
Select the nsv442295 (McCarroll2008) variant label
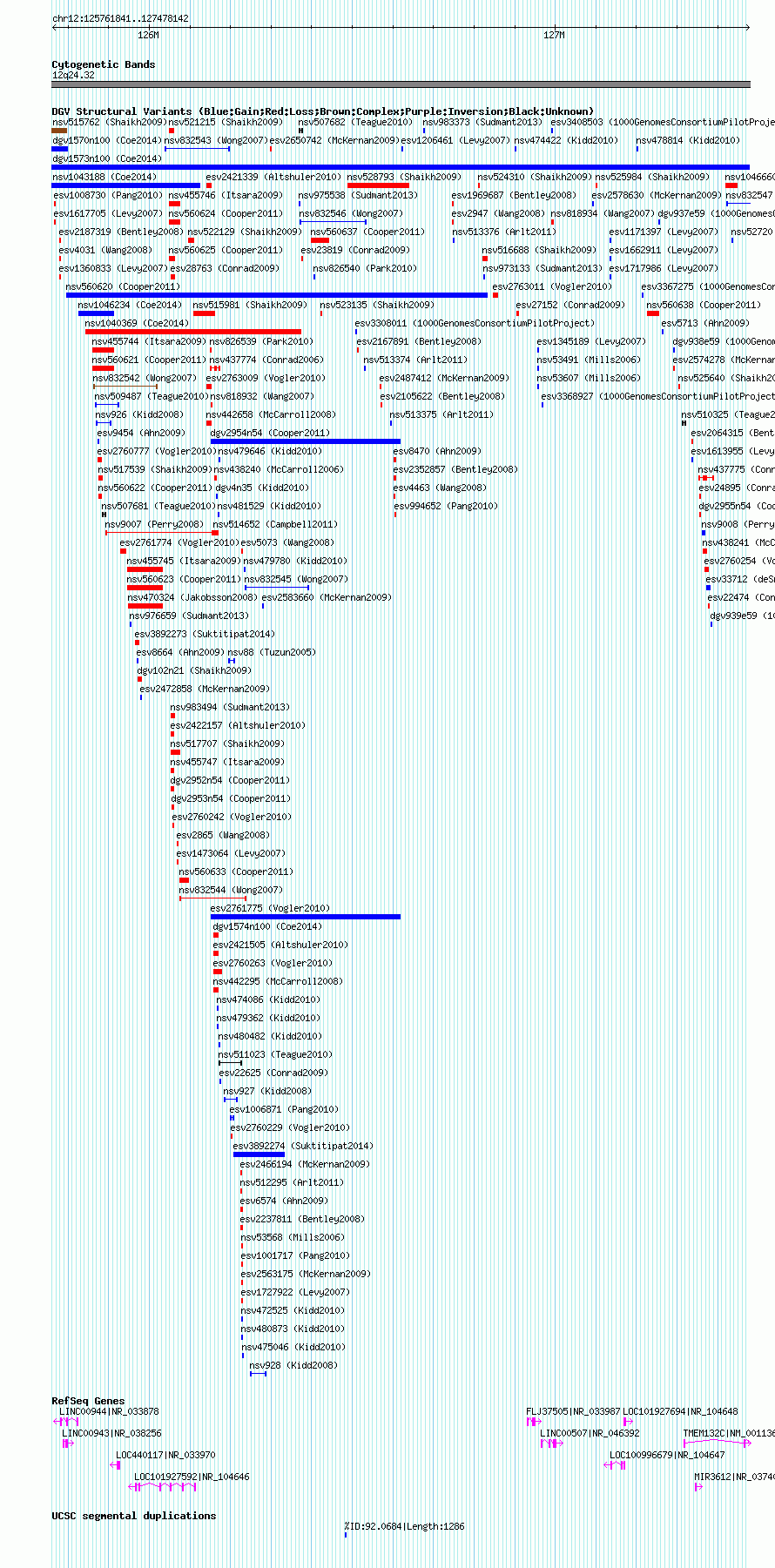(278, 981)
